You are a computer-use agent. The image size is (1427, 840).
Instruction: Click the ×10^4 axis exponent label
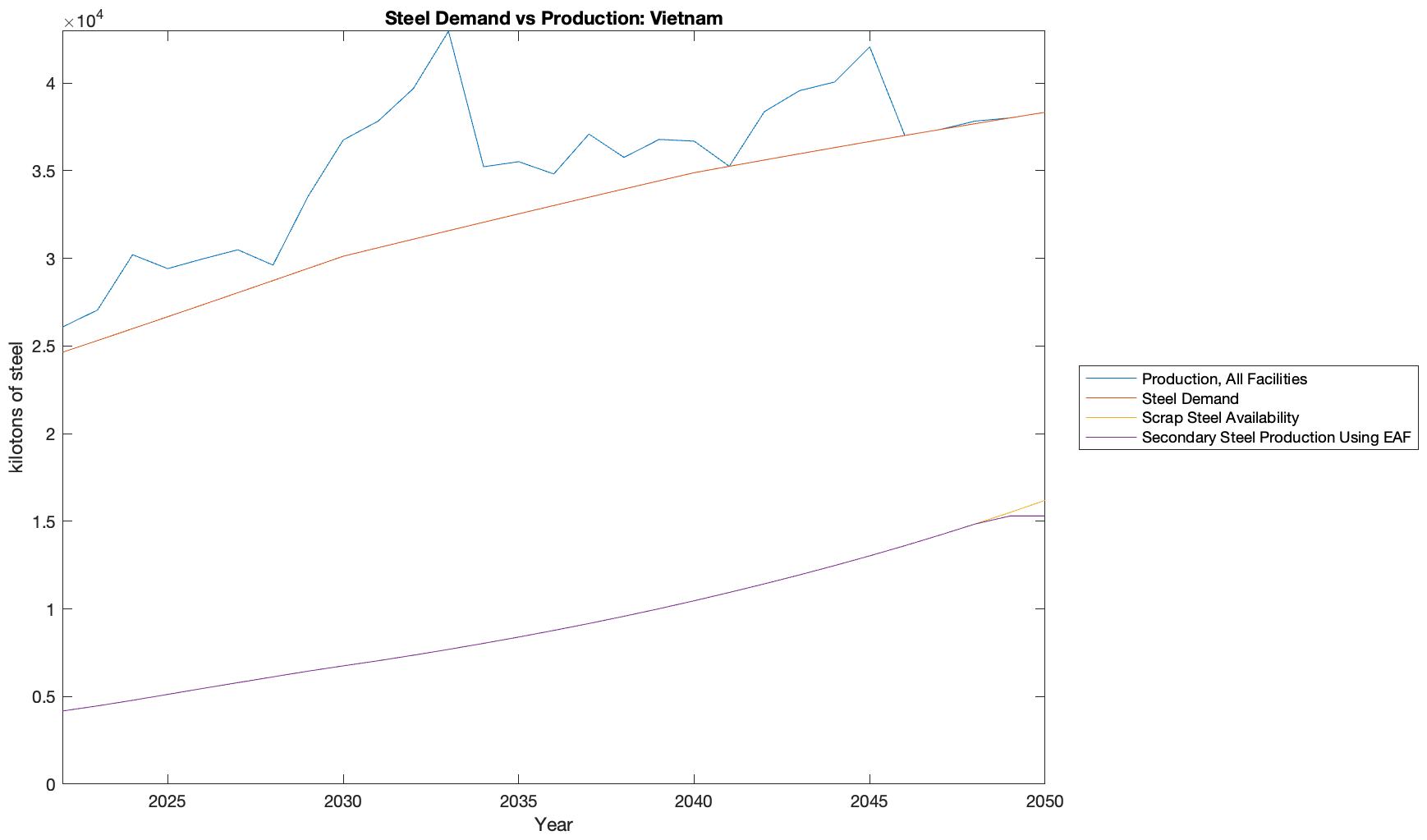[x=82, y=20]
